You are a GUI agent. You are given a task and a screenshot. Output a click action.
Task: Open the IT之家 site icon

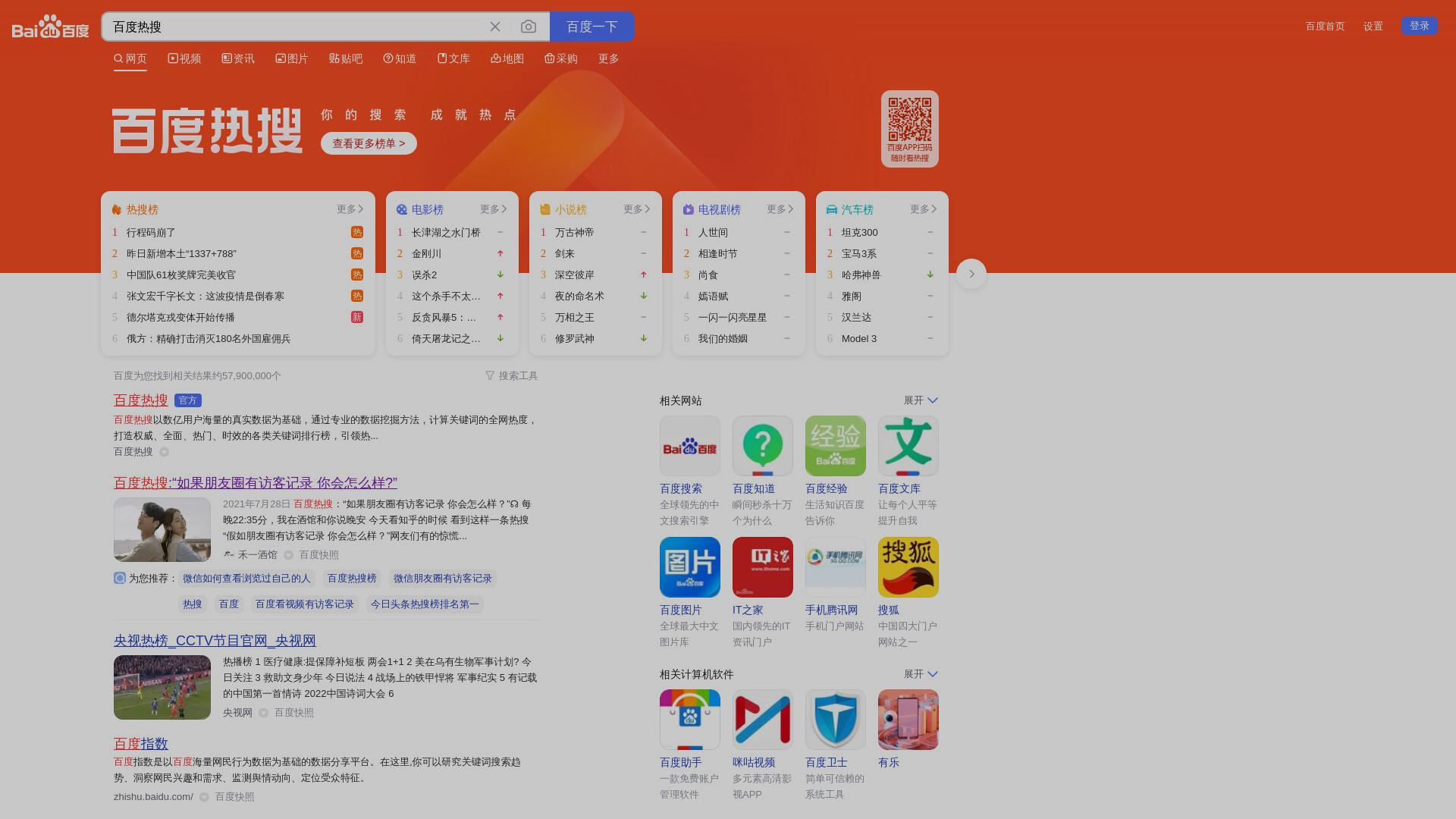pyautogui.click(x=763, y=567)
